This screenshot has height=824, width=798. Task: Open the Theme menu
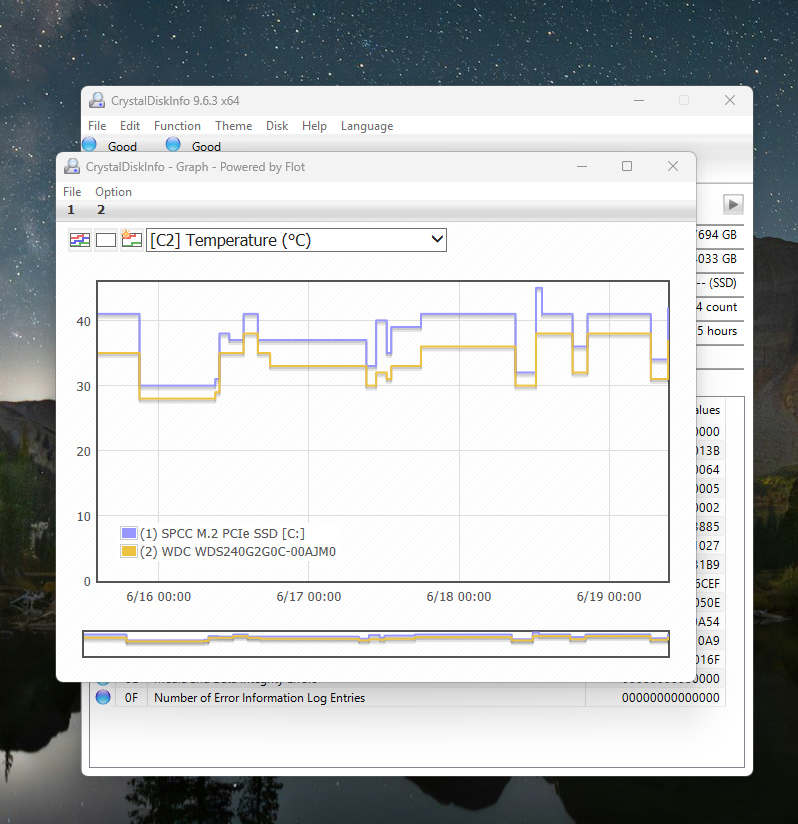coord(233,126)
